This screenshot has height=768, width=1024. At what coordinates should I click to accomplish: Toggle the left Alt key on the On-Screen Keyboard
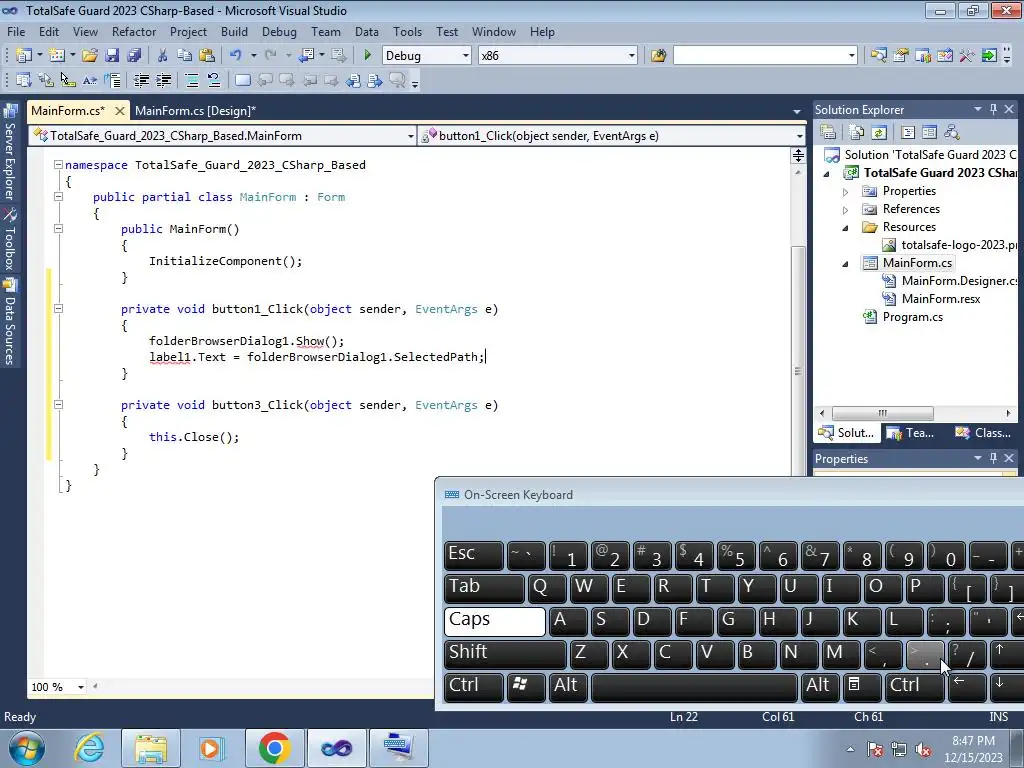pos(566,687)
